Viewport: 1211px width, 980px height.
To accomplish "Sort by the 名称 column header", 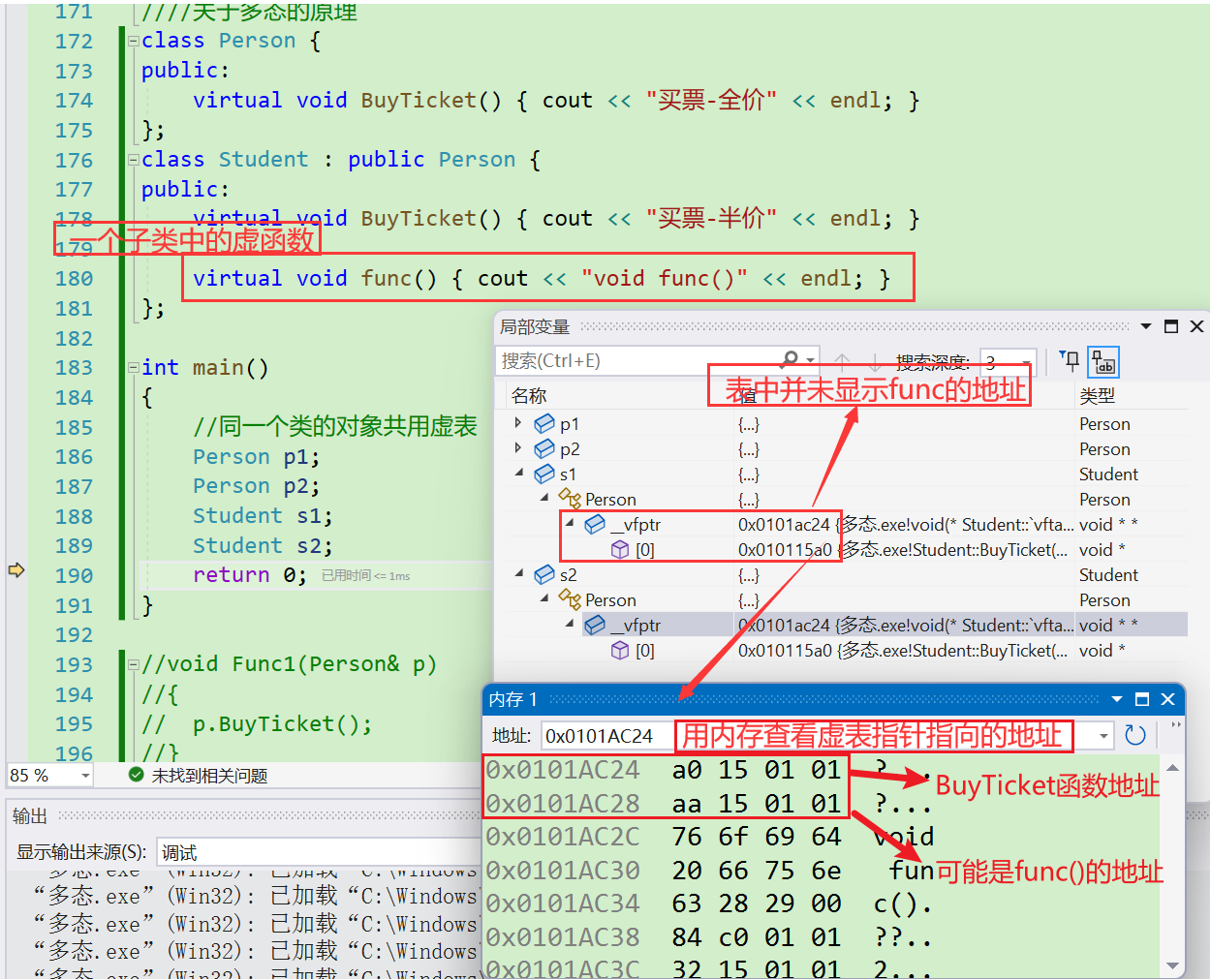I will coord(529,395).
